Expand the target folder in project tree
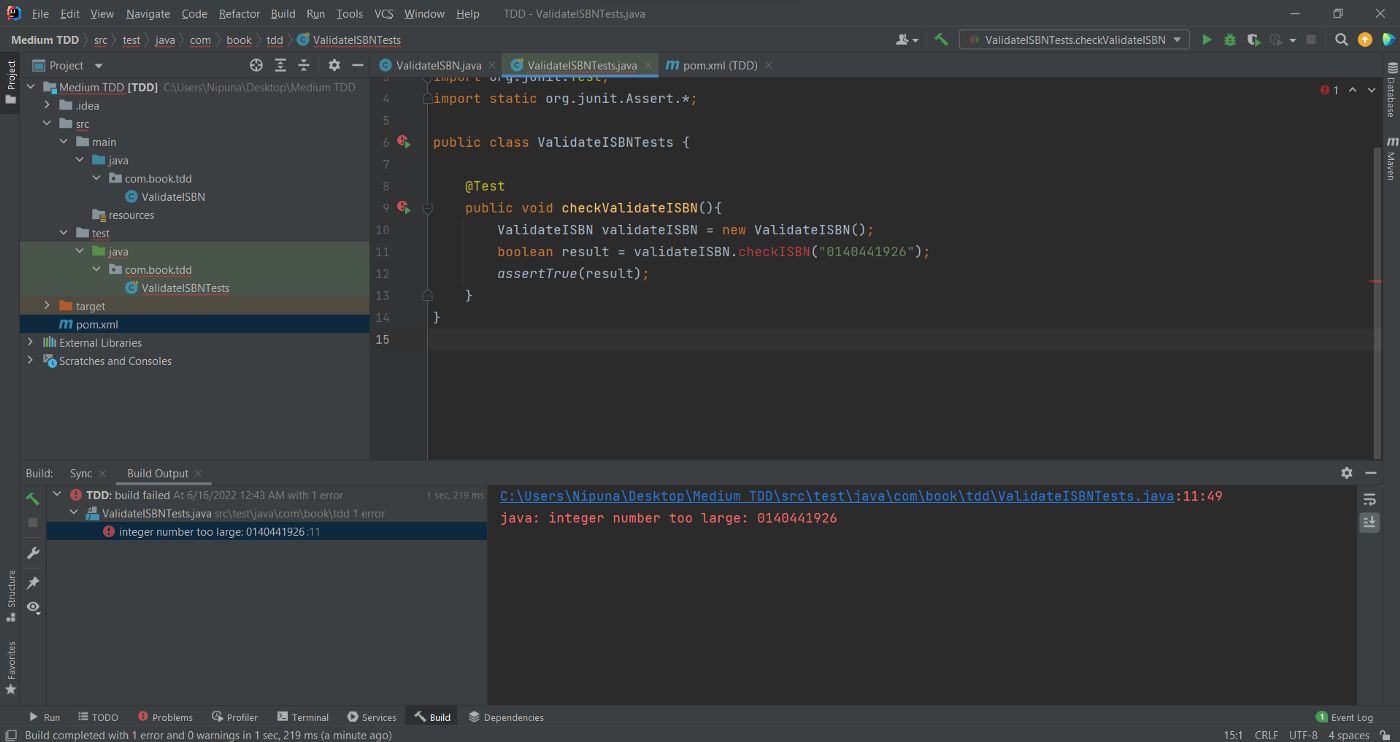The image size is (1400, 742). [47, 306]
